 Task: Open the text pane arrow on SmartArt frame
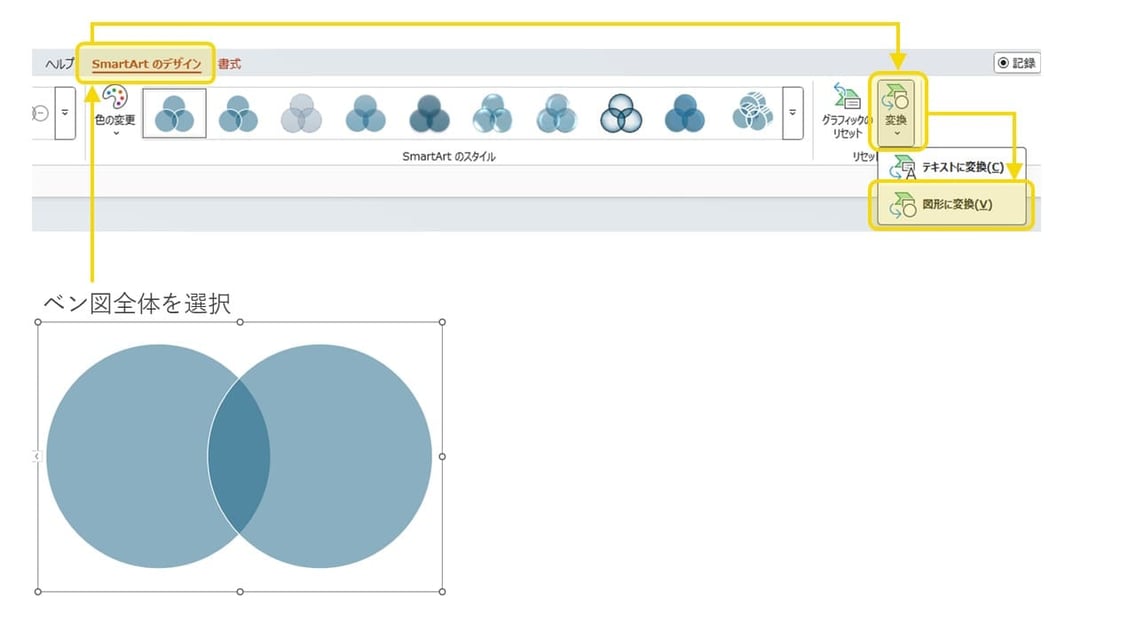pyautogui.click(x=36, y=456)
